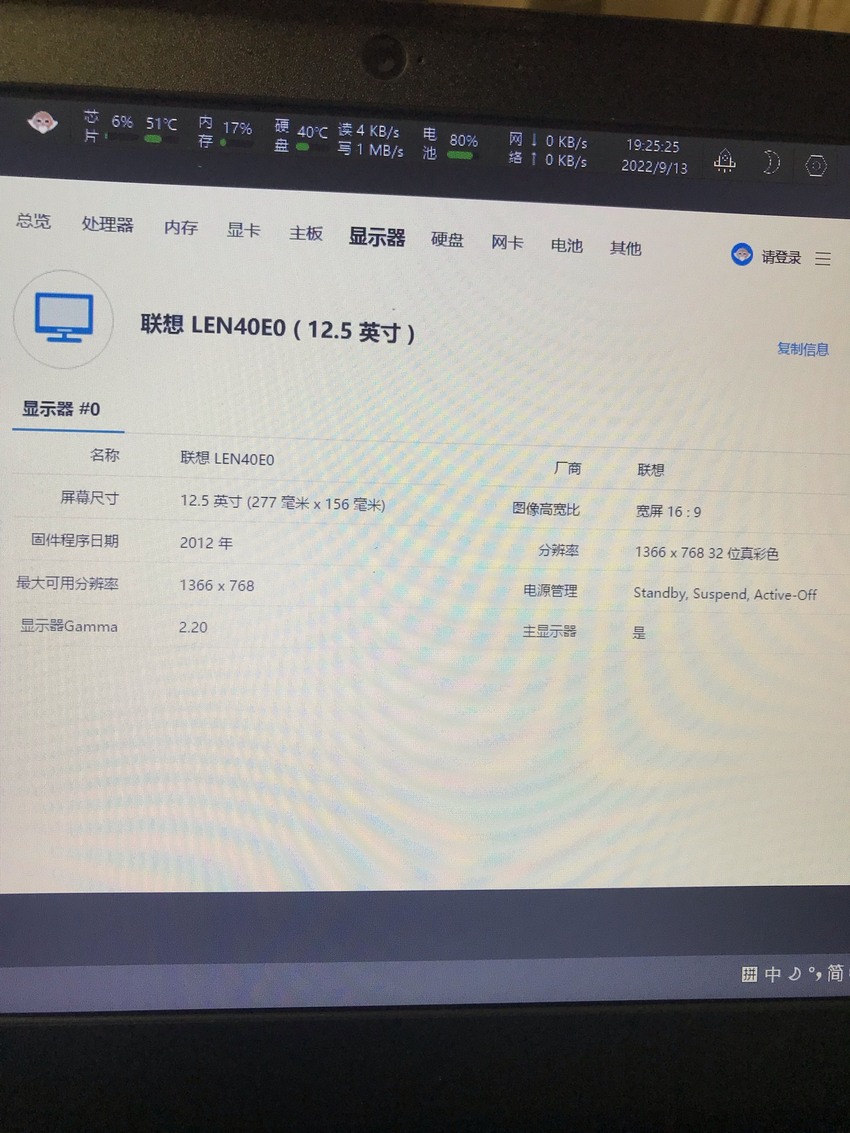Image resolution: width=850 pixels, height=1133 pixels.
Task: Open the 硬盘 tab
Action: [x=447, y=239]
